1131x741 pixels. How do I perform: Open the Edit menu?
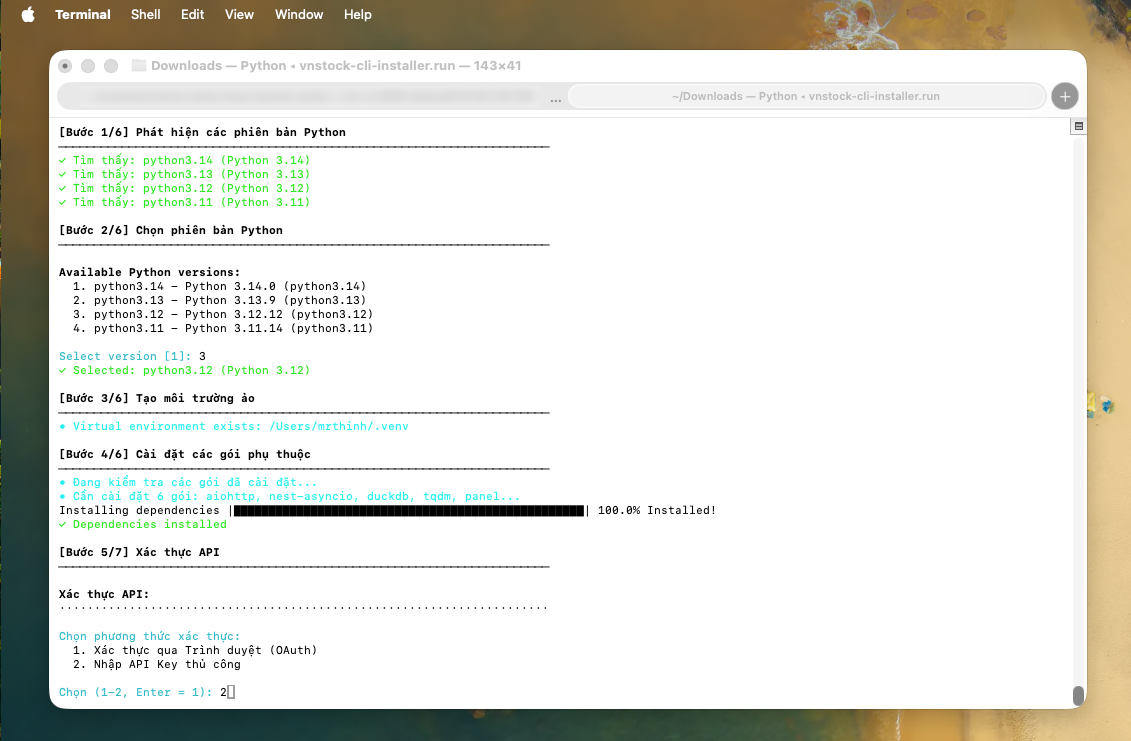coord(193,15)
